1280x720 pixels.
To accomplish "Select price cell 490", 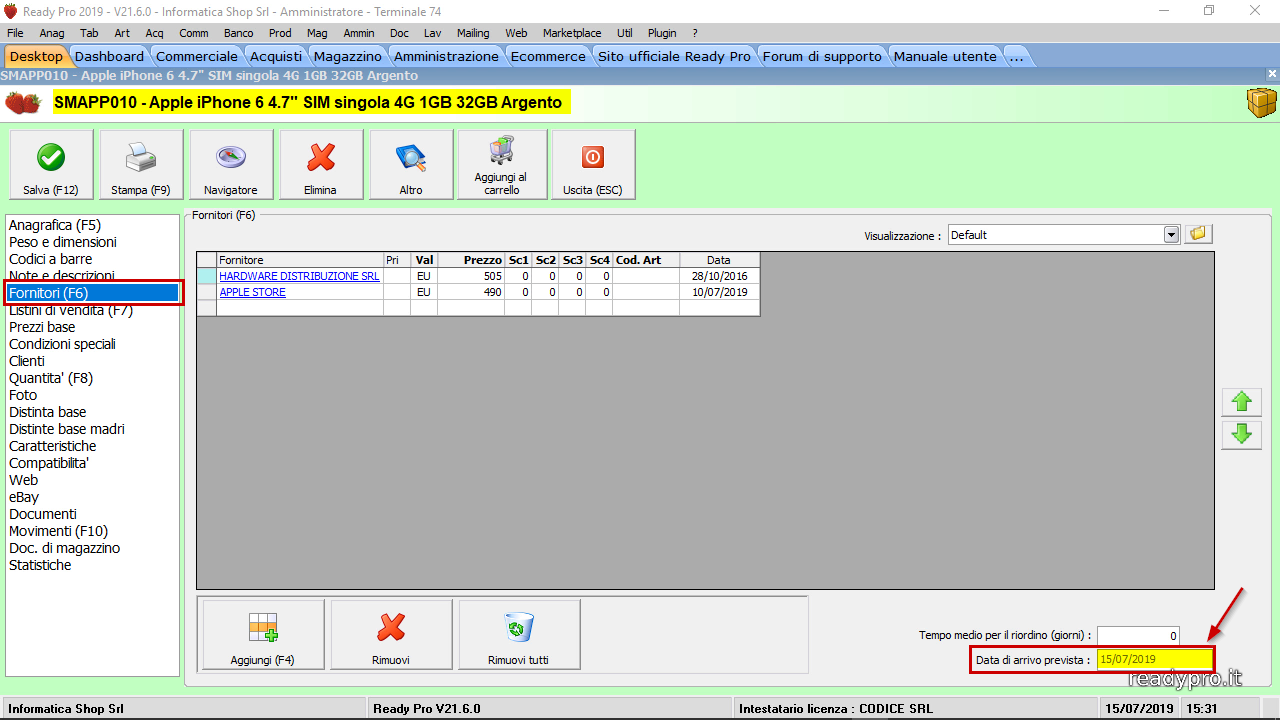I will pyautogui.click(x=471, y=292).
